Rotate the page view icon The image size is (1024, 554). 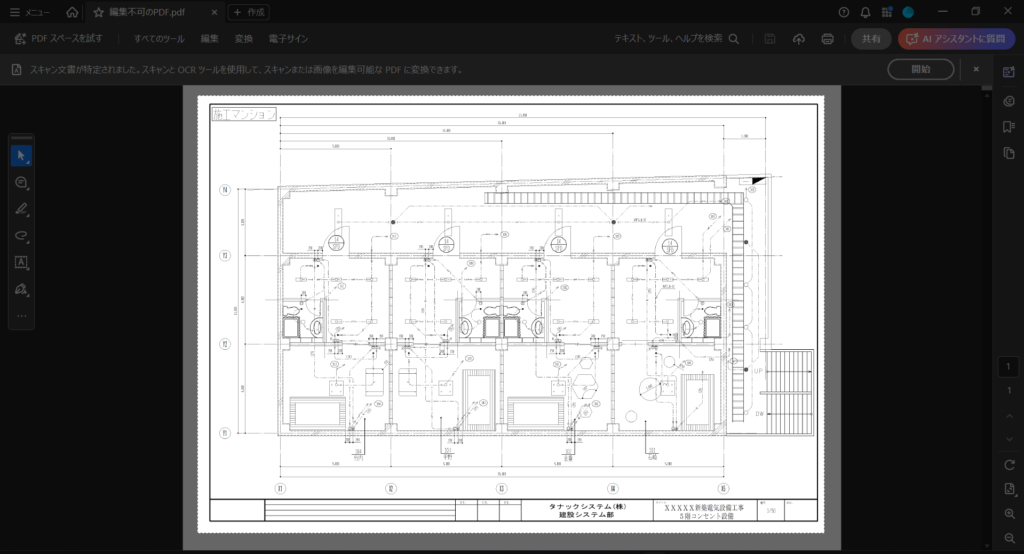1009,465
